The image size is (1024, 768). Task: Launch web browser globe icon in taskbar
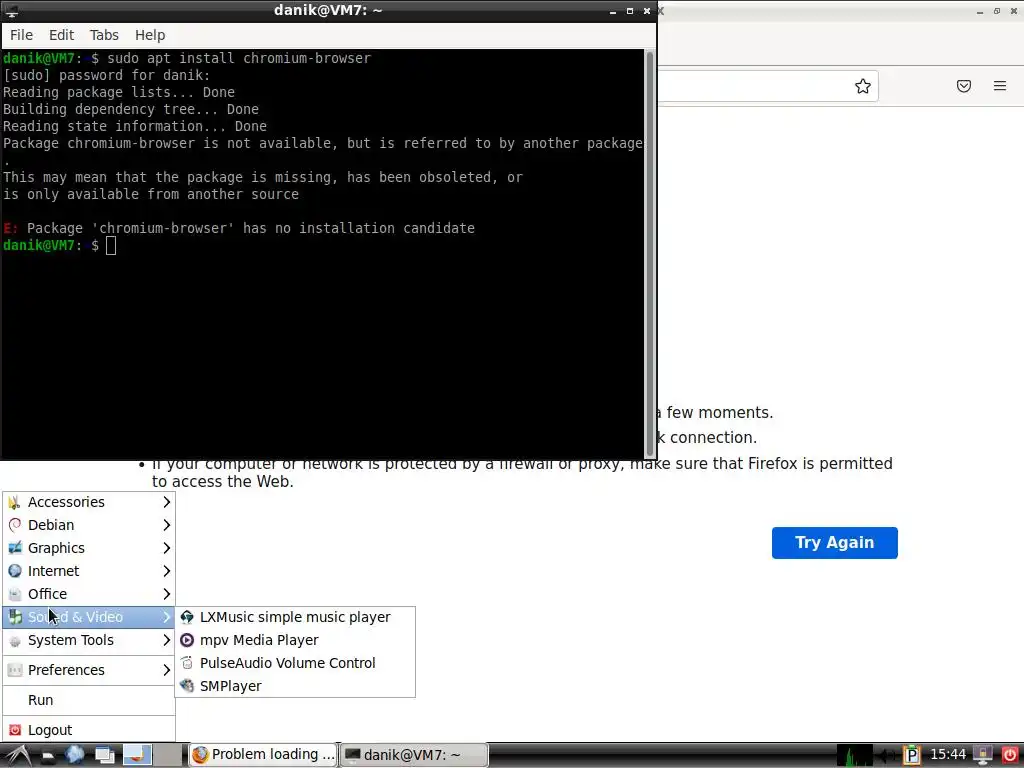(74, 755)
